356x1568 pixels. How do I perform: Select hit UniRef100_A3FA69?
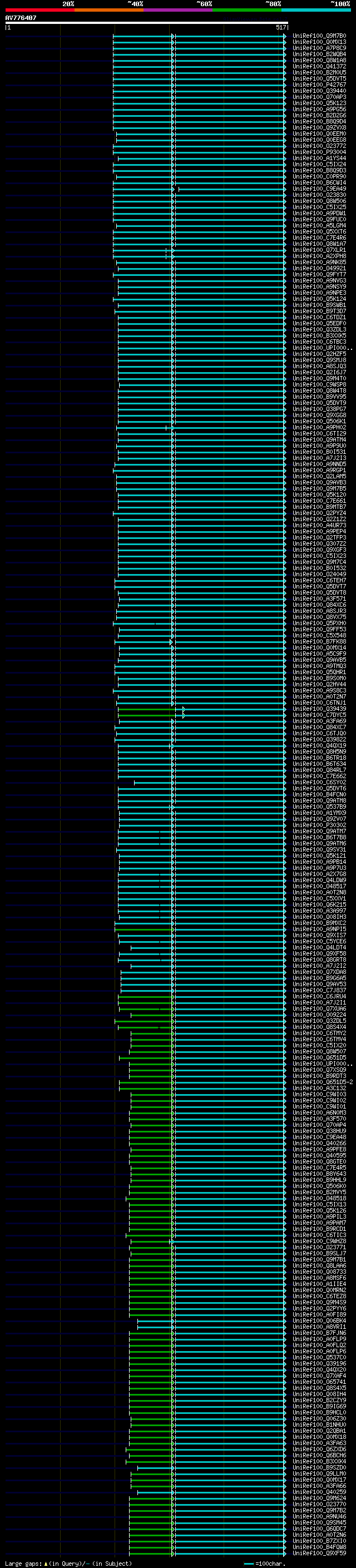pyautogui.click(x=319, y=721)
